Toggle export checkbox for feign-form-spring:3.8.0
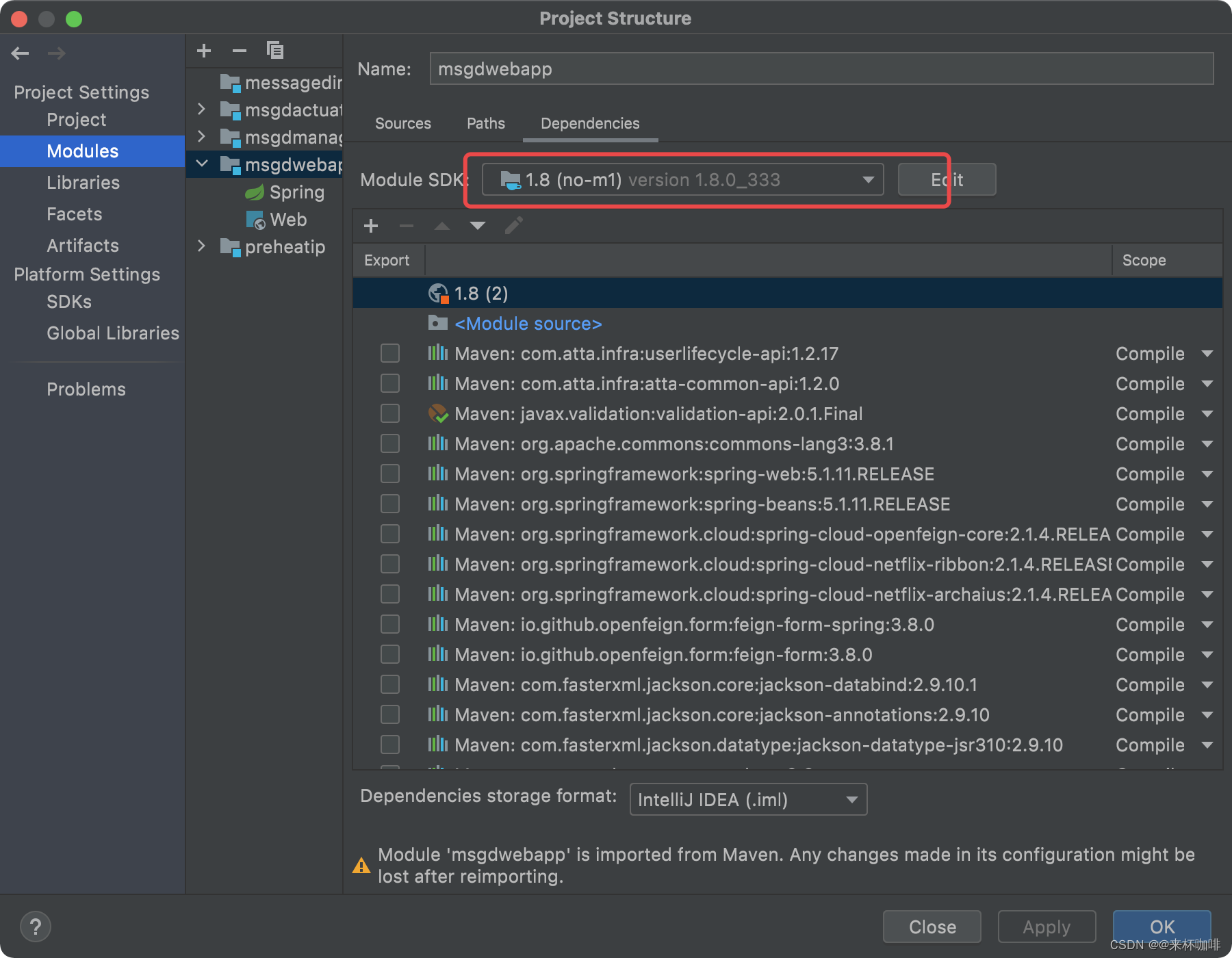 (x=390, y=624)
